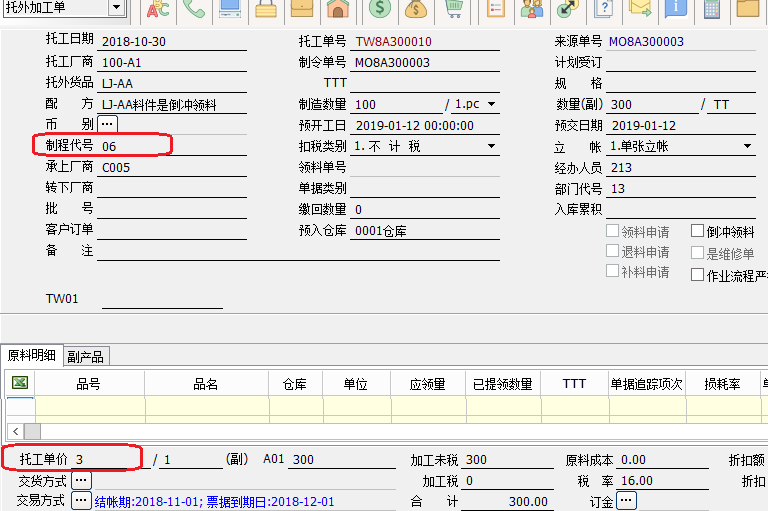Open the calculator icon
The image size is (768, 511).
pyautogui.click(x=712, y=10)
